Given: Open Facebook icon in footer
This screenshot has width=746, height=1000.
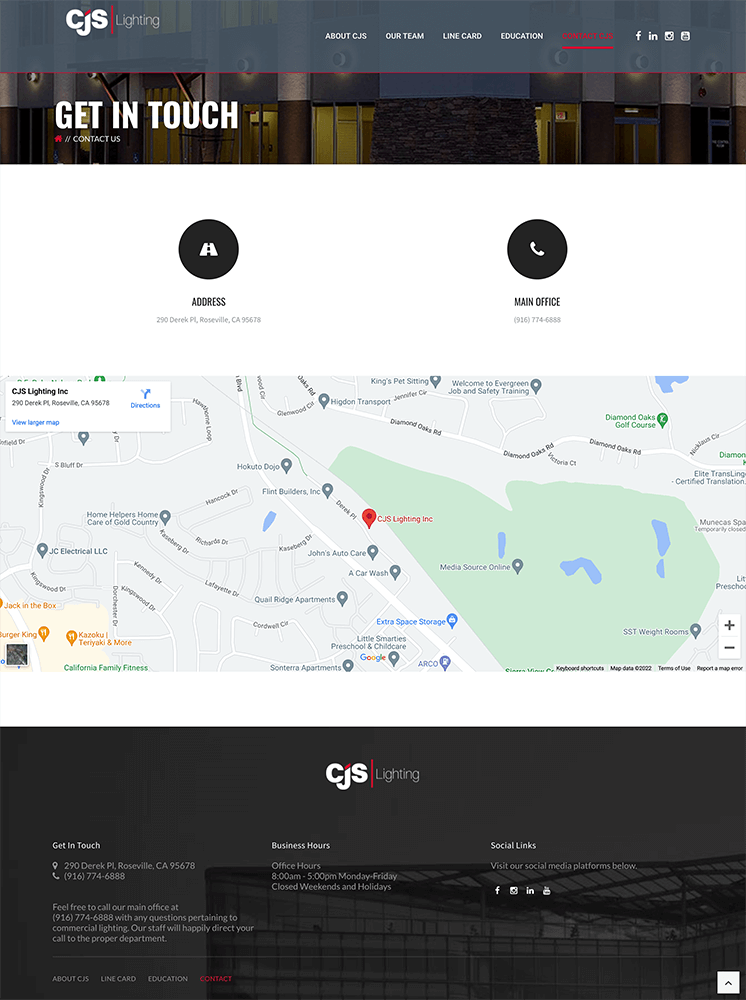Looking at the screenshot, I should click(497, 890).
